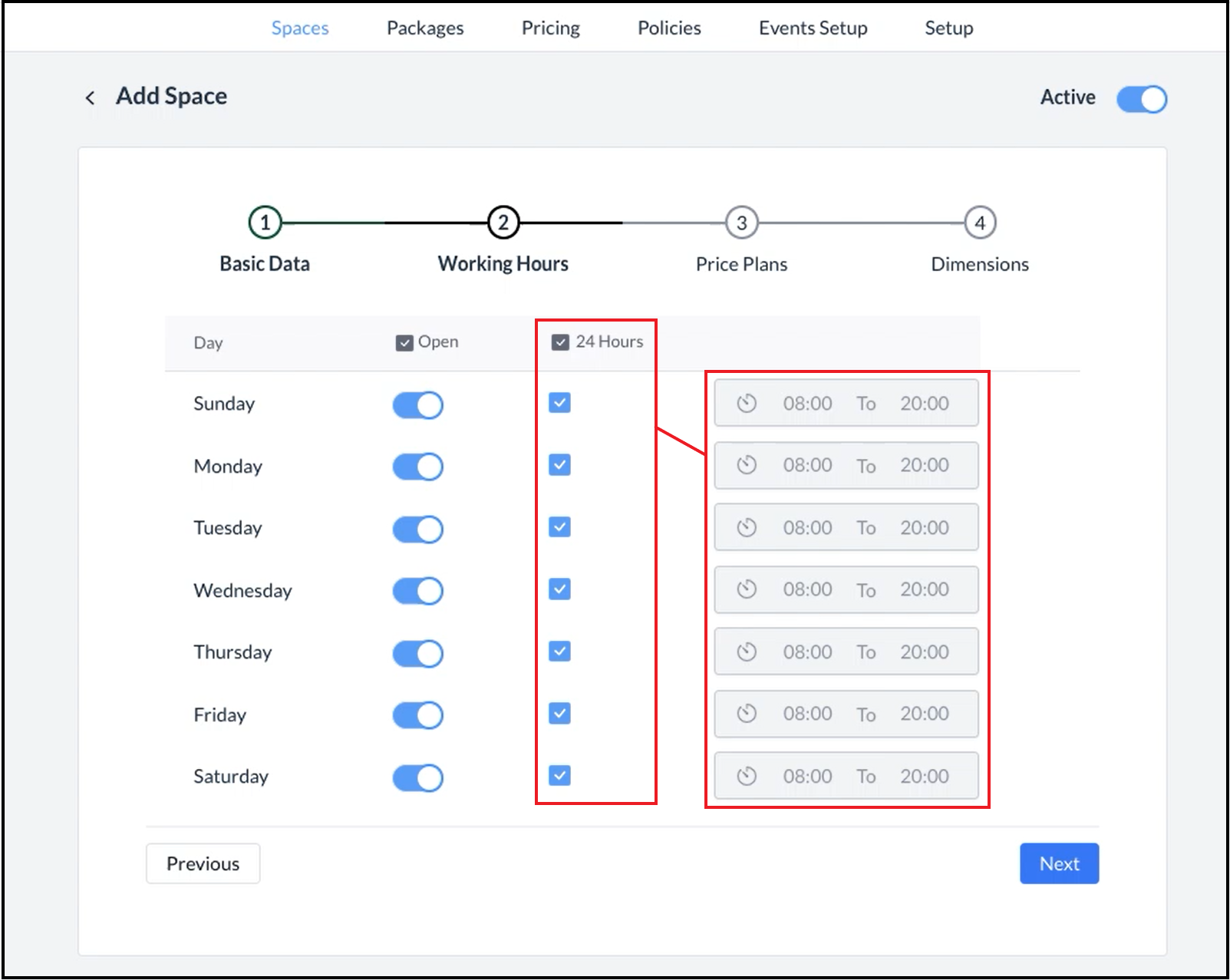Click the clock icon in Thursday's time field

click(x=746, y=652)
